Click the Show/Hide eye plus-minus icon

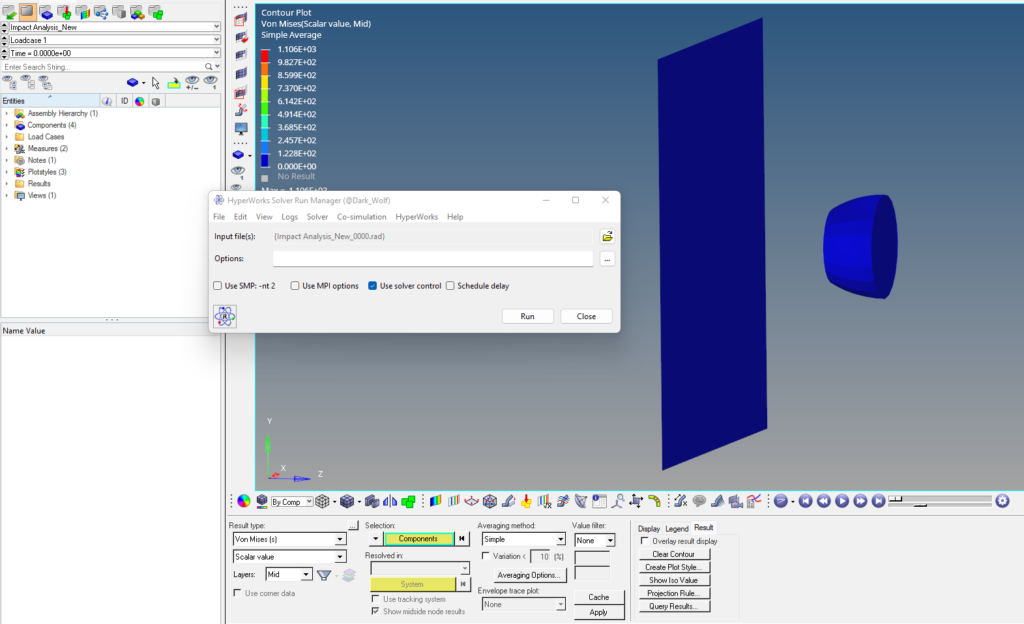tap(192, 83)
